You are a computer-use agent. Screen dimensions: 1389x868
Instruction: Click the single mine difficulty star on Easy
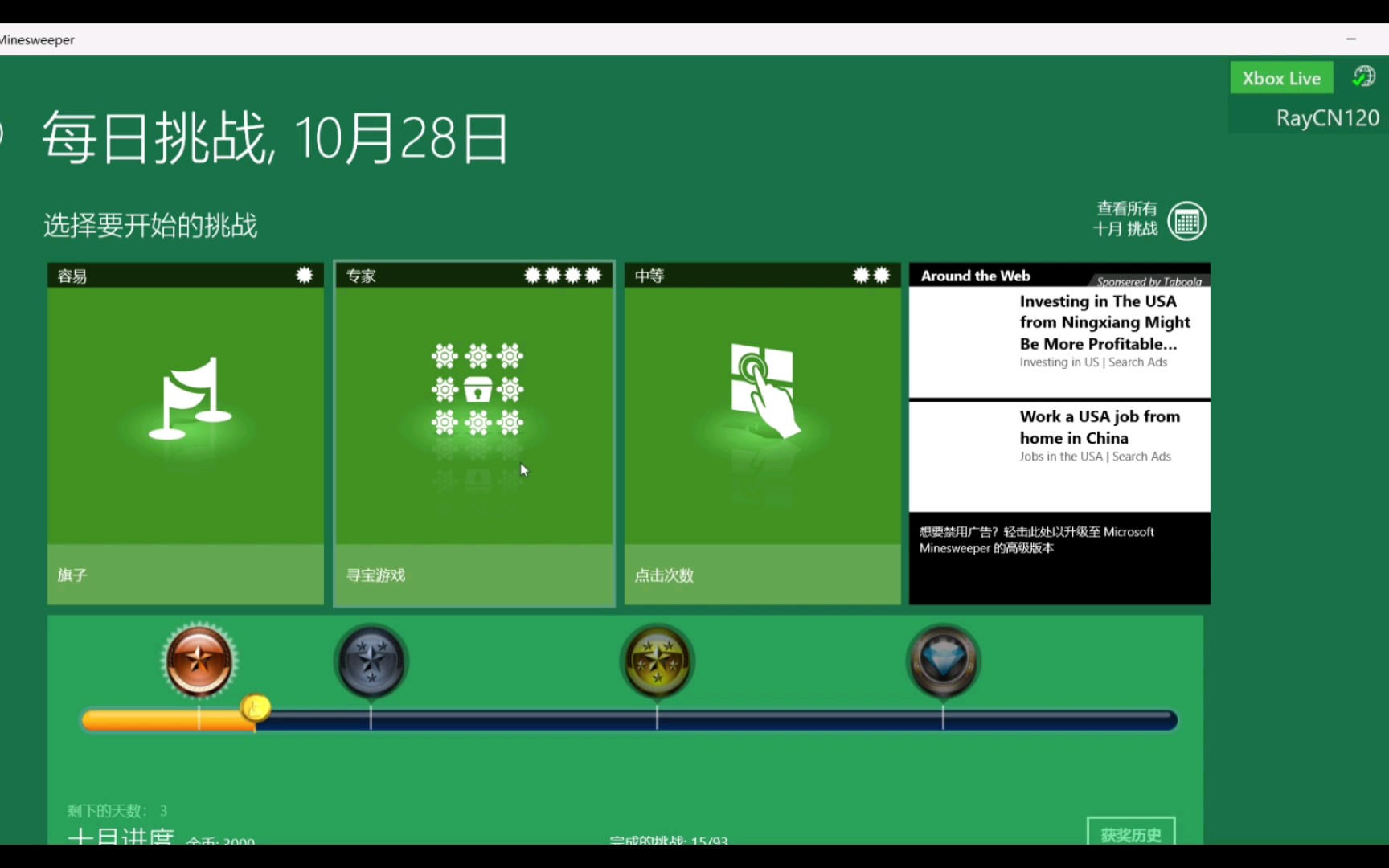(x=305, y=275)
